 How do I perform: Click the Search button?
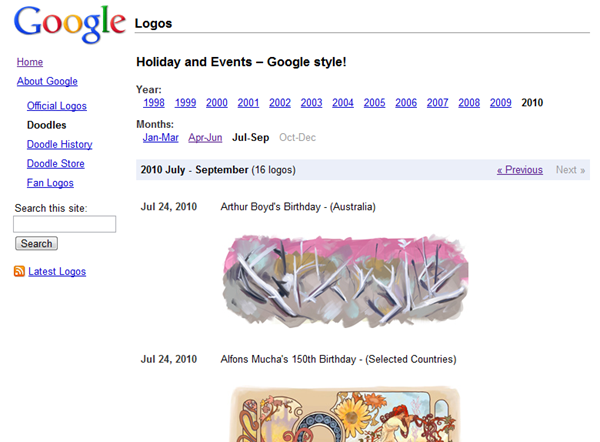point(37,243)
